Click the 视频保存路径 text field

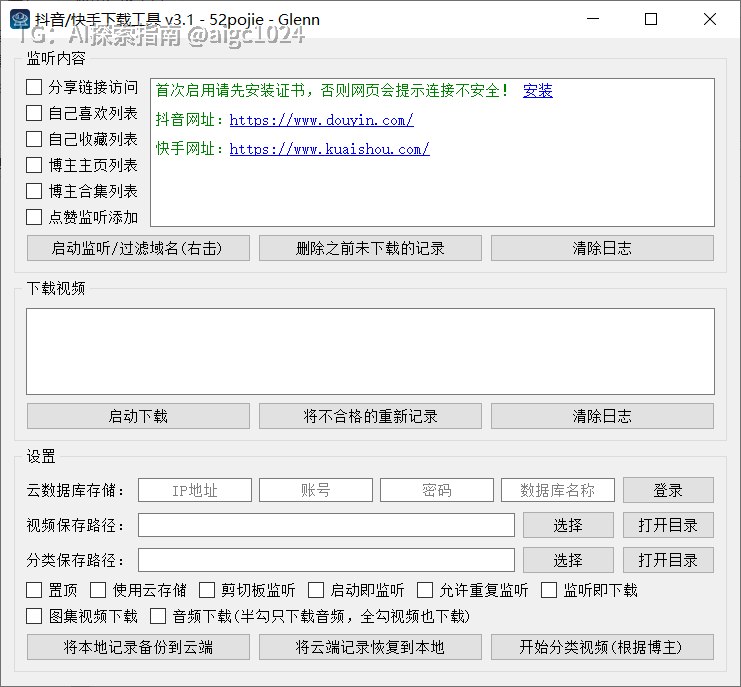click(x=326, y=525)
